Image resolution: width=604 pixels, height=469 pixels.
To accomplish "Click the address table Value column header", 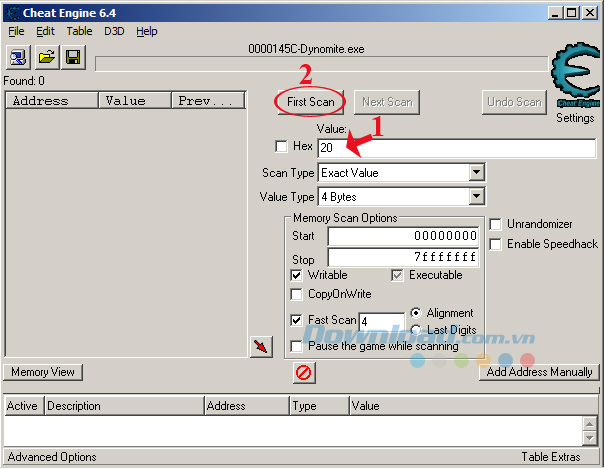I will coord(474,406).
